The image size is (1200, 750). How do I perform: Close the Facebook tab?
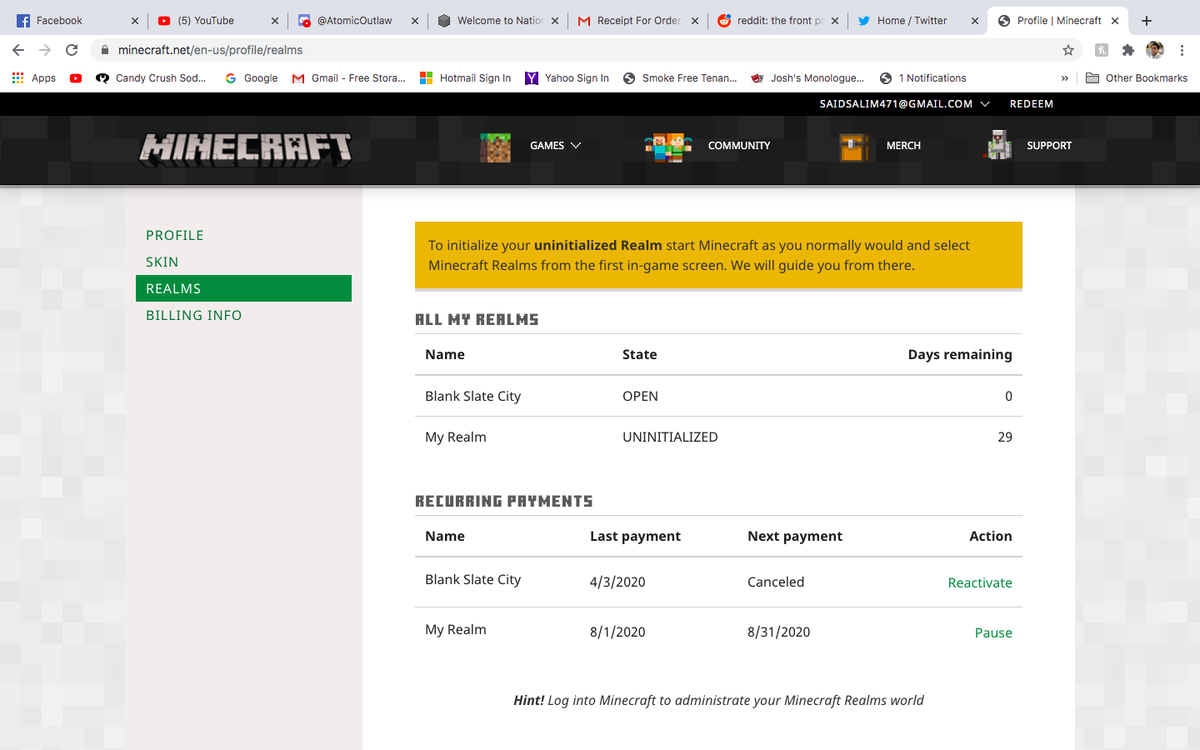134,20
